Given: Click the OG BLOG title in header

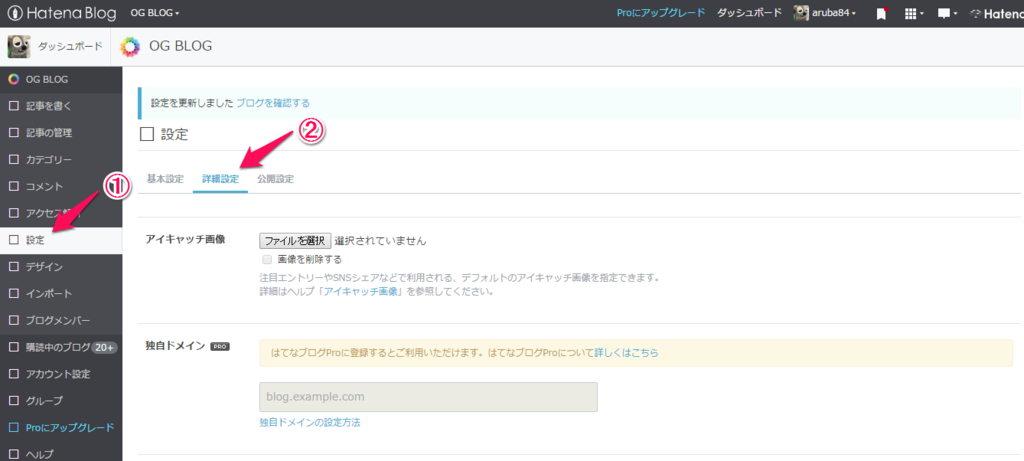Looking at the screenshot, I should pos(181,46).
